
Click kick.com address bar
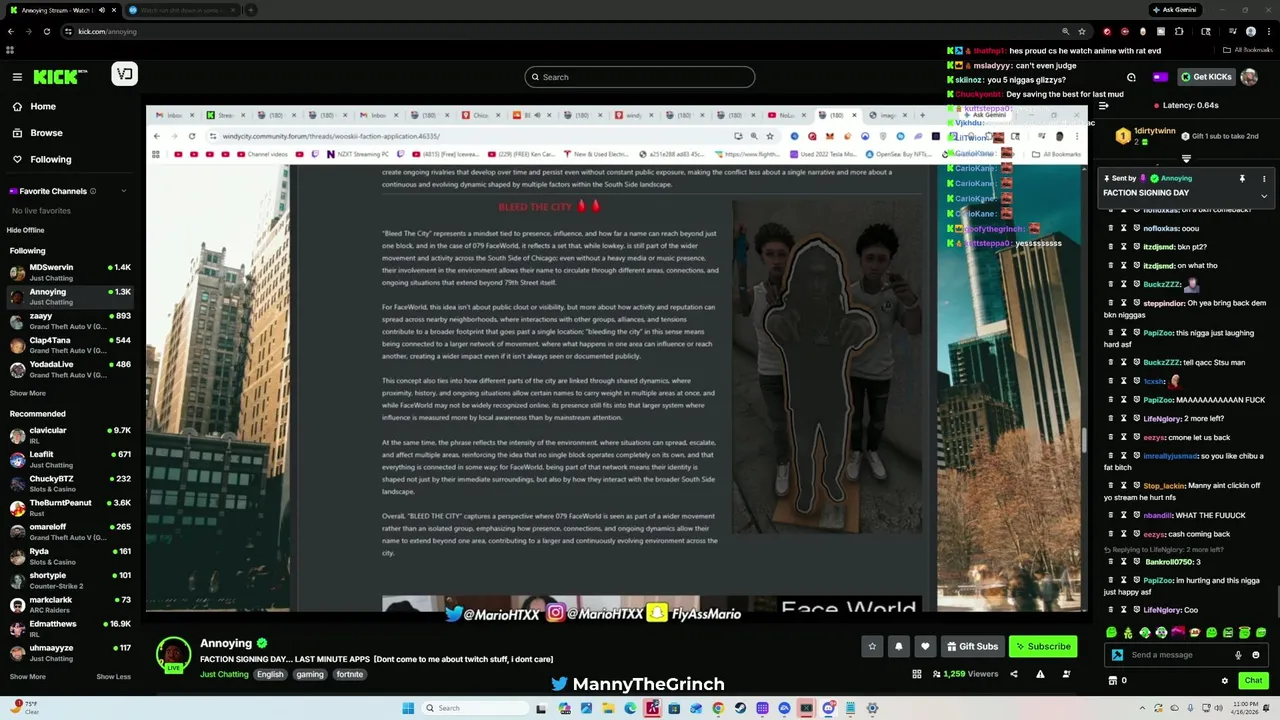tap(560, 31)
